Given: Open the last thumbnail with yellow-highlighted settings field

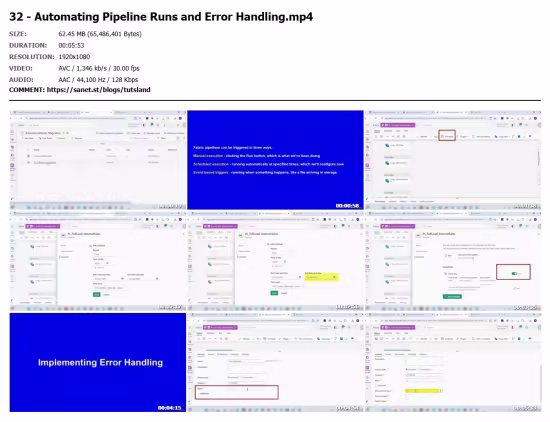Looking at the screenshot, I should (453, 363).
